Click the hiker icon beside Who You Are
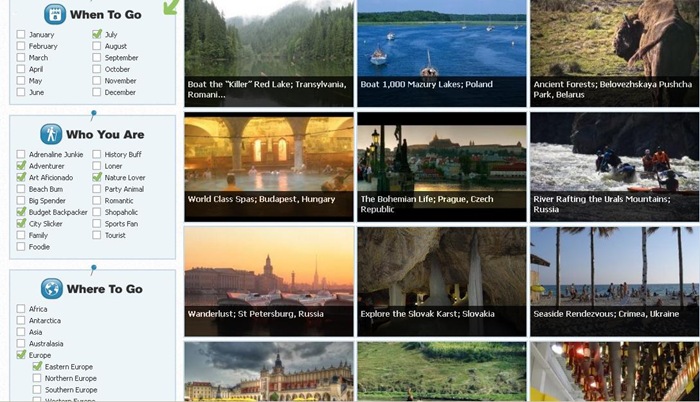Screen dimensions: 700x402 (51, 134)
